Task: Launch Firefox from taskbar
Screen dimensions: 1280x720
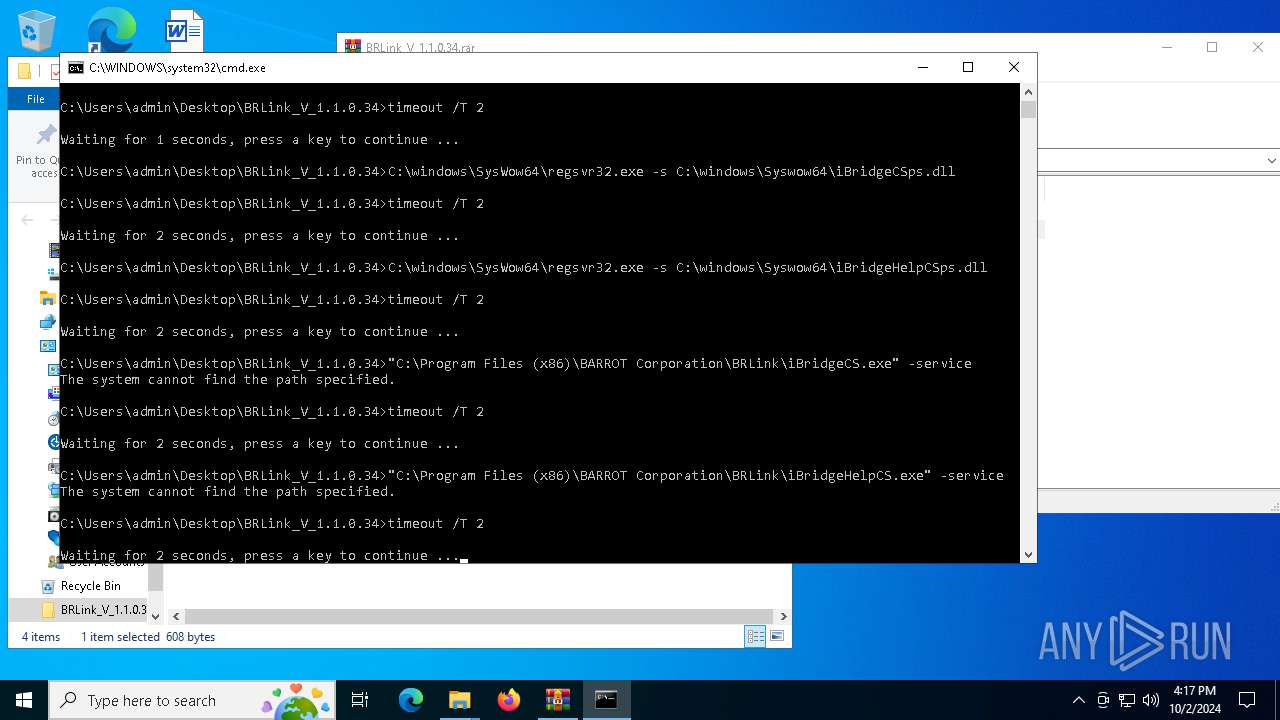Action: pos(509,700)
